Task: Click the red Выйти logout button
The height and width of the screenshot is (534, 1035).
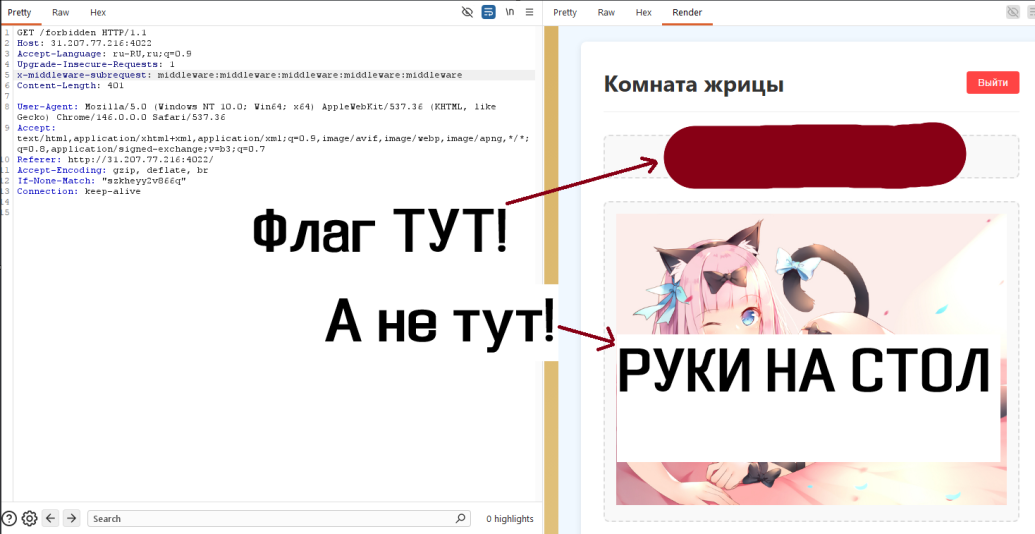Action: tap(993, 83)
